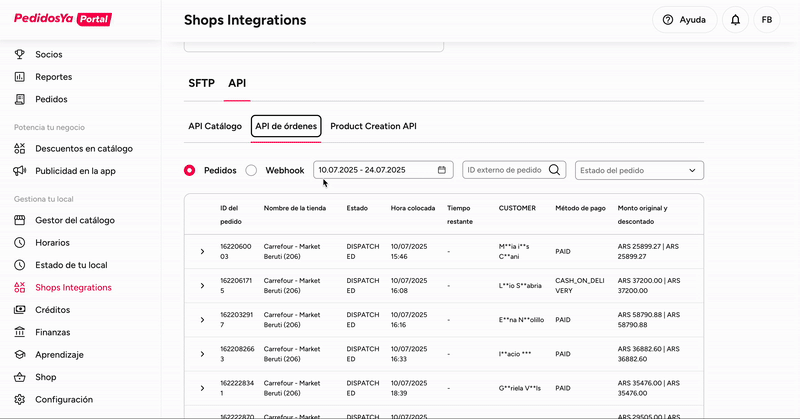Click the calendar icon in date range field
Viewport: 800px width, 419px height.
442,170
